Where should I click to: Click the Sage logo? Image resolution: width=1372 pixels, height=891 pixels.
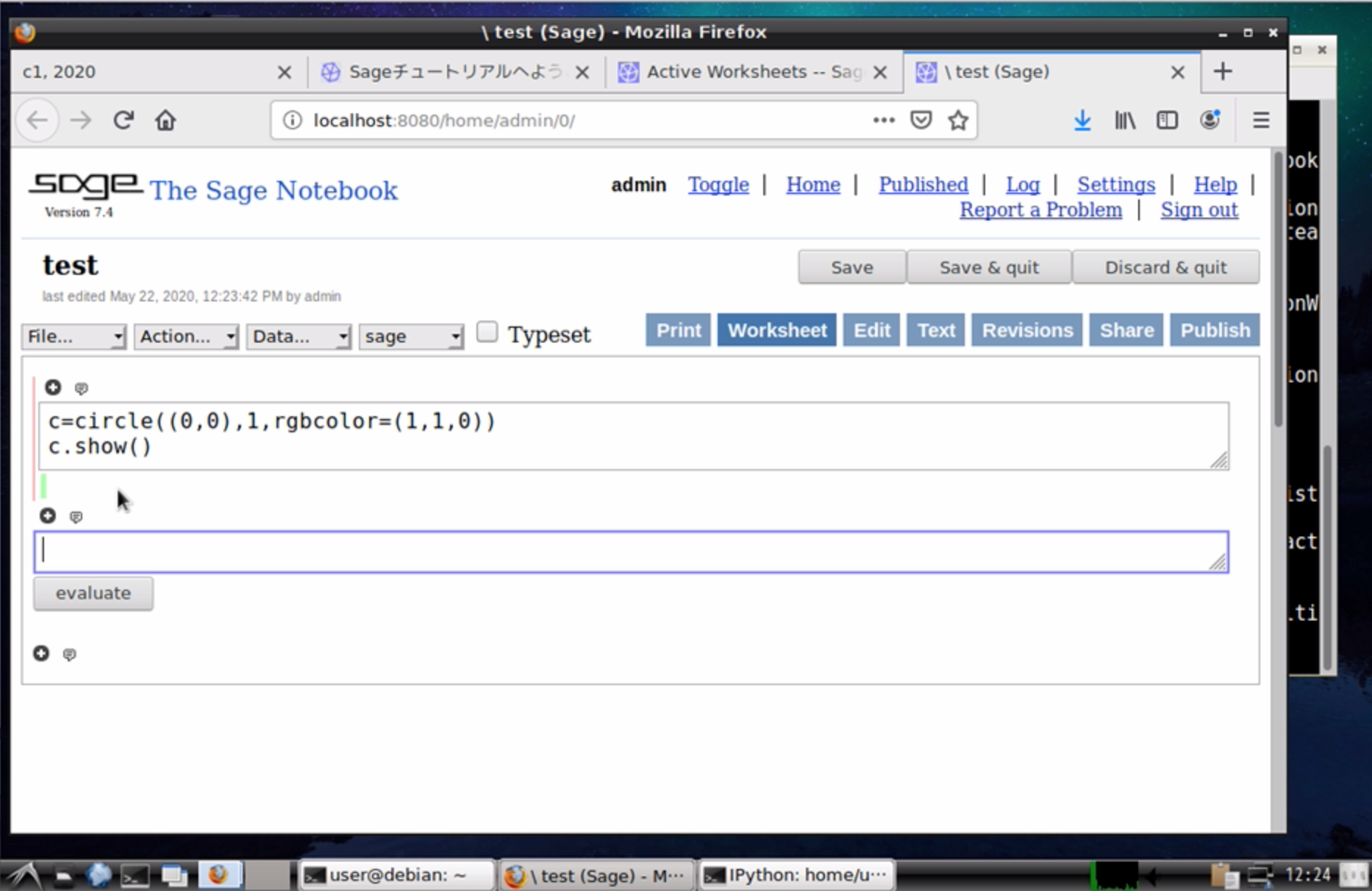tap(85, 187)
